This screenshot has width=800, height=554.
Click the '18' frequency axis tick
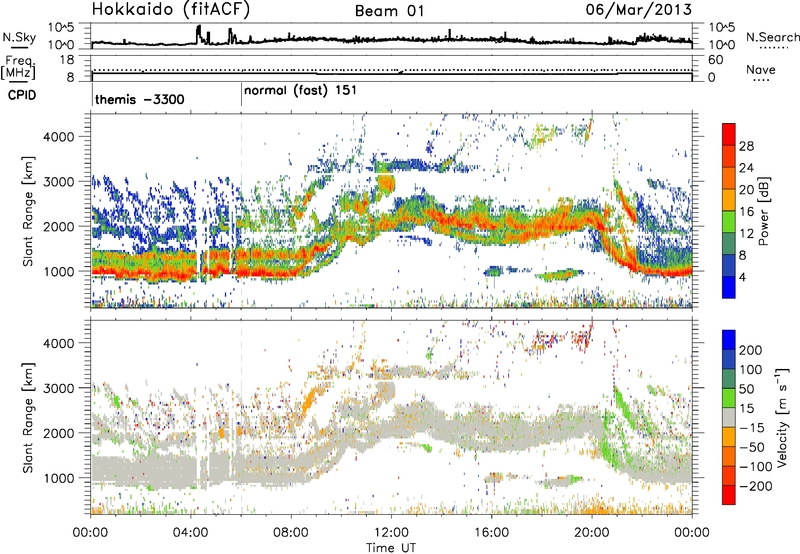coord(67,60)
